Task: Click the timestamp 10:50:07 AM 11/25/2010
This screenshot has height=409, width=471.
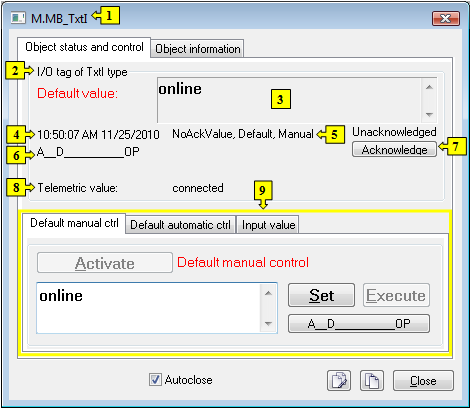Action: click(x=98, y=135)
